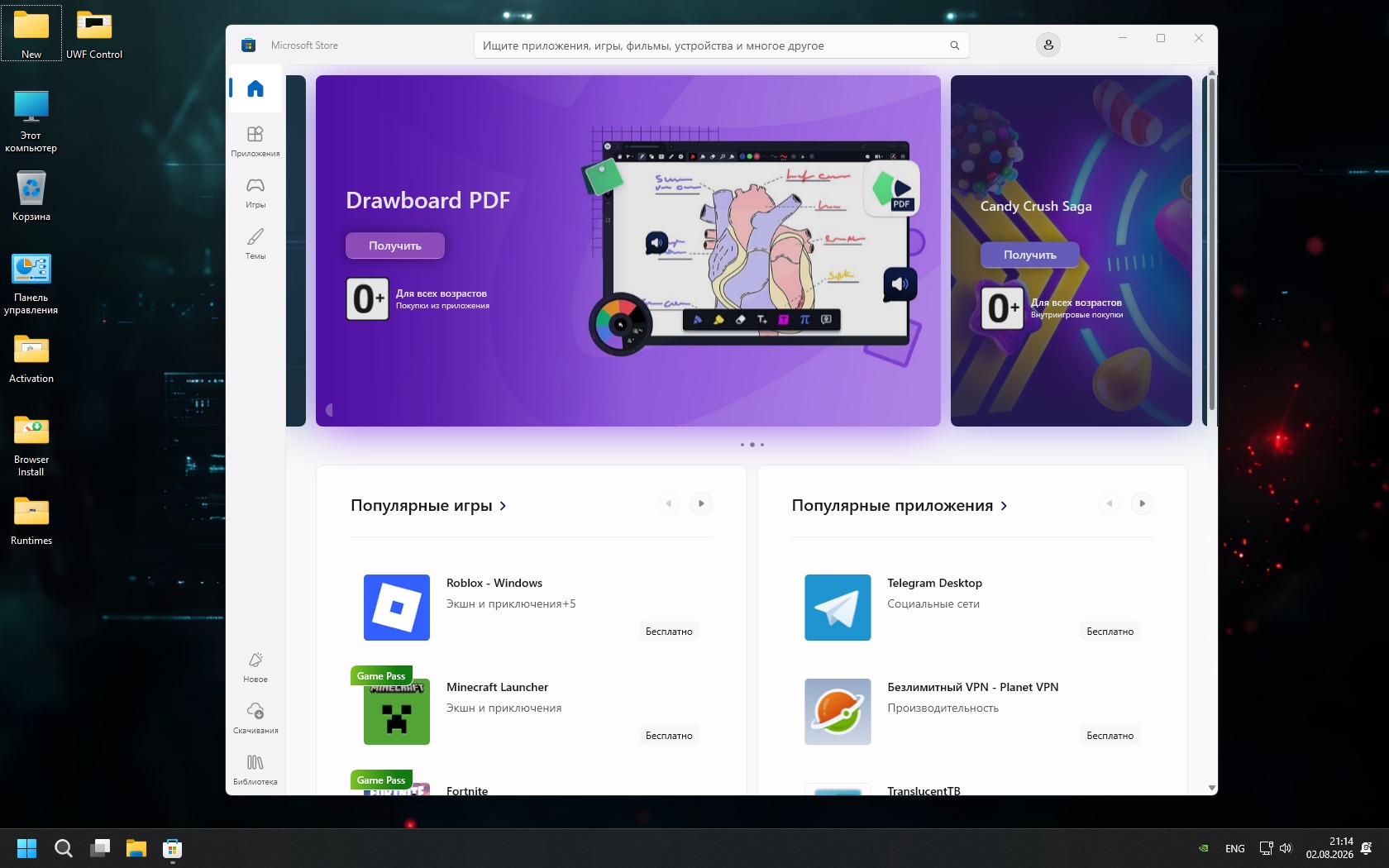Screen dimensions: 1389x868
Task: Click the carousel page indicator dots
Action: click(x=752, y=445)
